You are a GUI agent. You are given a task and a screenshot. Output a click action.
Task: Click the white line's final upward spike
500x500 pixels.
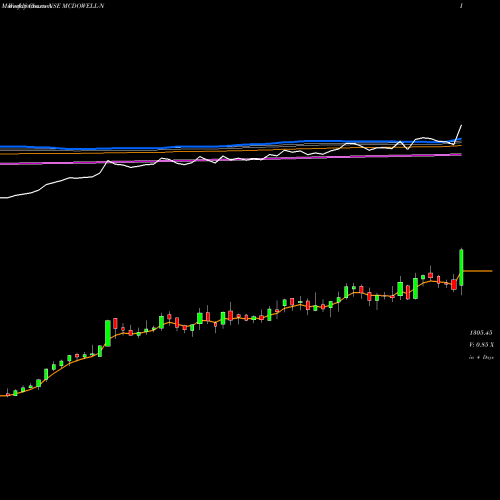(x=458, y=135)
